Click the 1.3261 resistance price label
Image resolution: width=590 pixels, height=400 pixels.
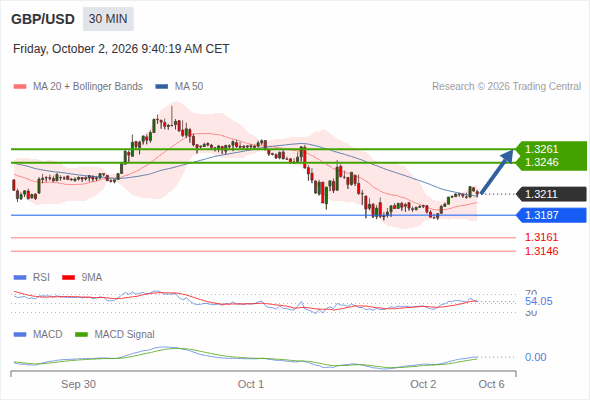pos(541,149)
